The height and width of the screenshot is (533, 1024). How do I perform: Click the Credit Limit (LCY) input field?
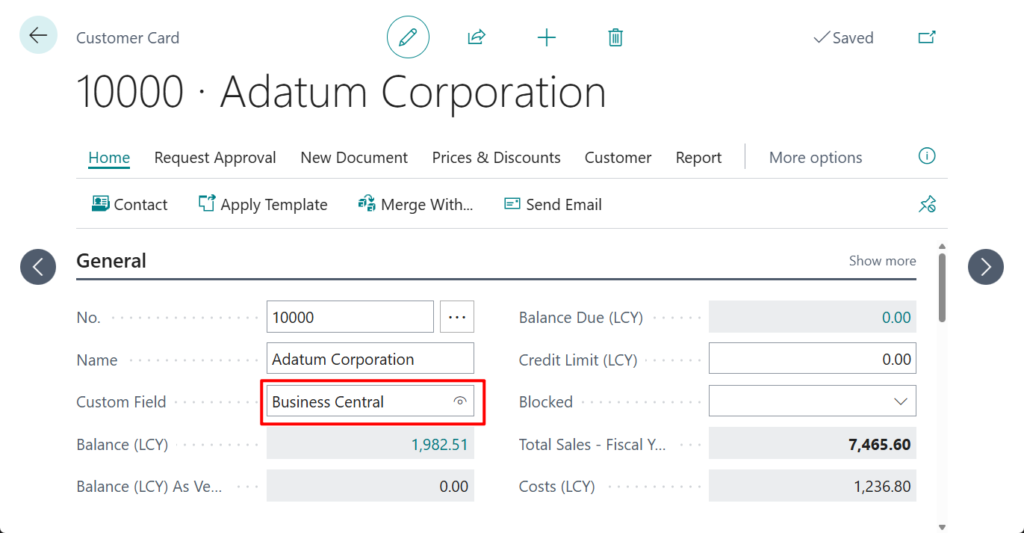[811, 359]
